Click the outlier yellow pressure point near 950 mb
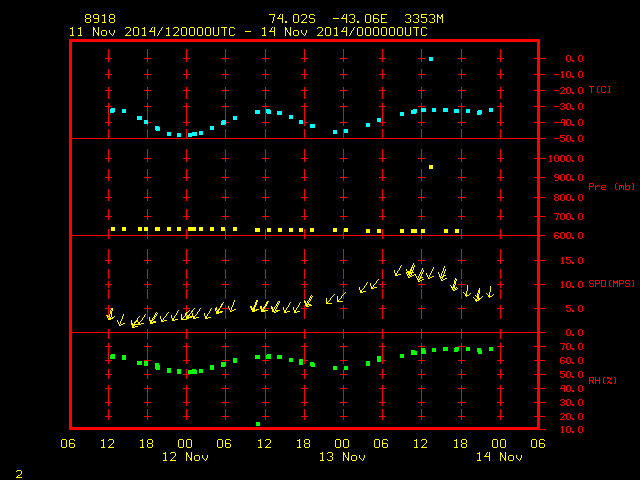 [x=431, y=167]
